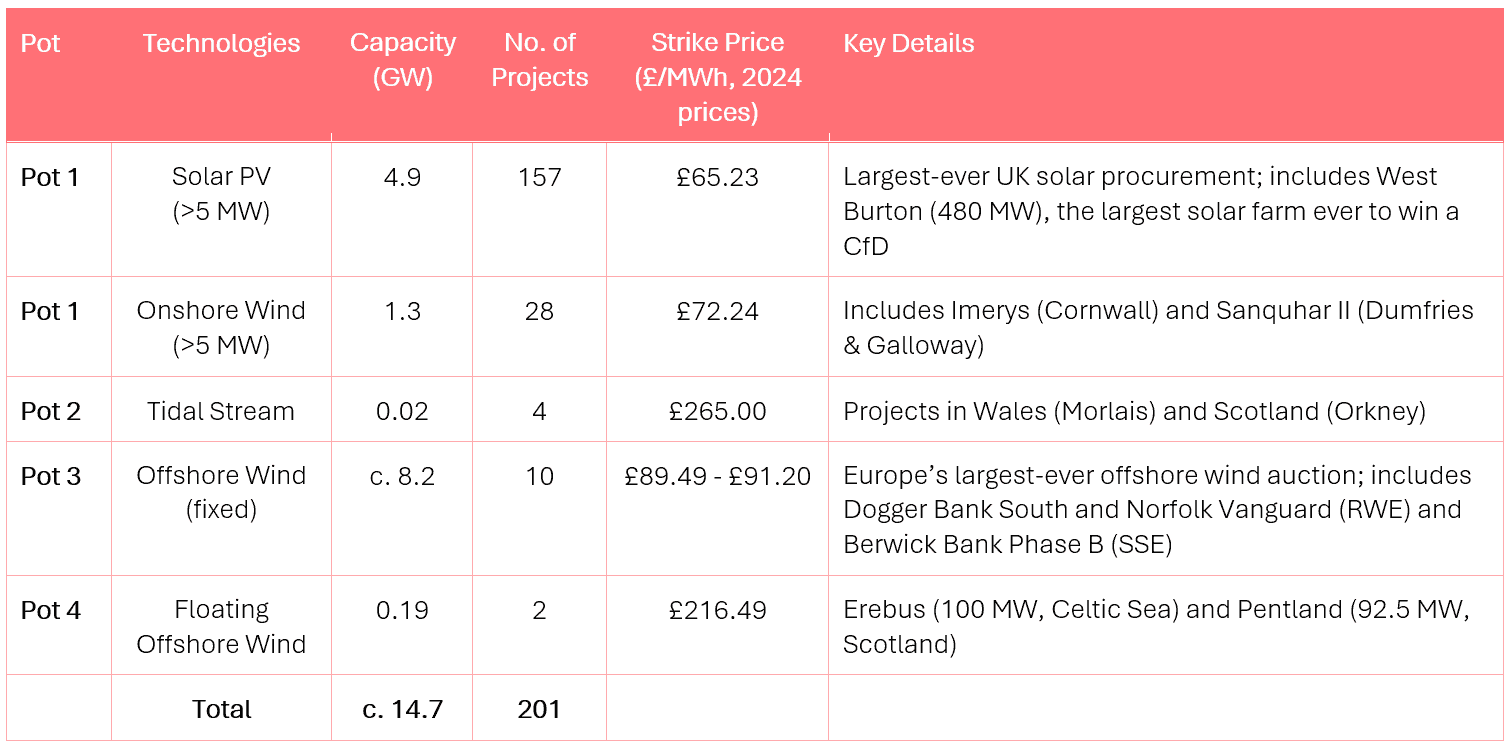
Task: Click the c. 8.2 capacity value
Action: [402, 476]
